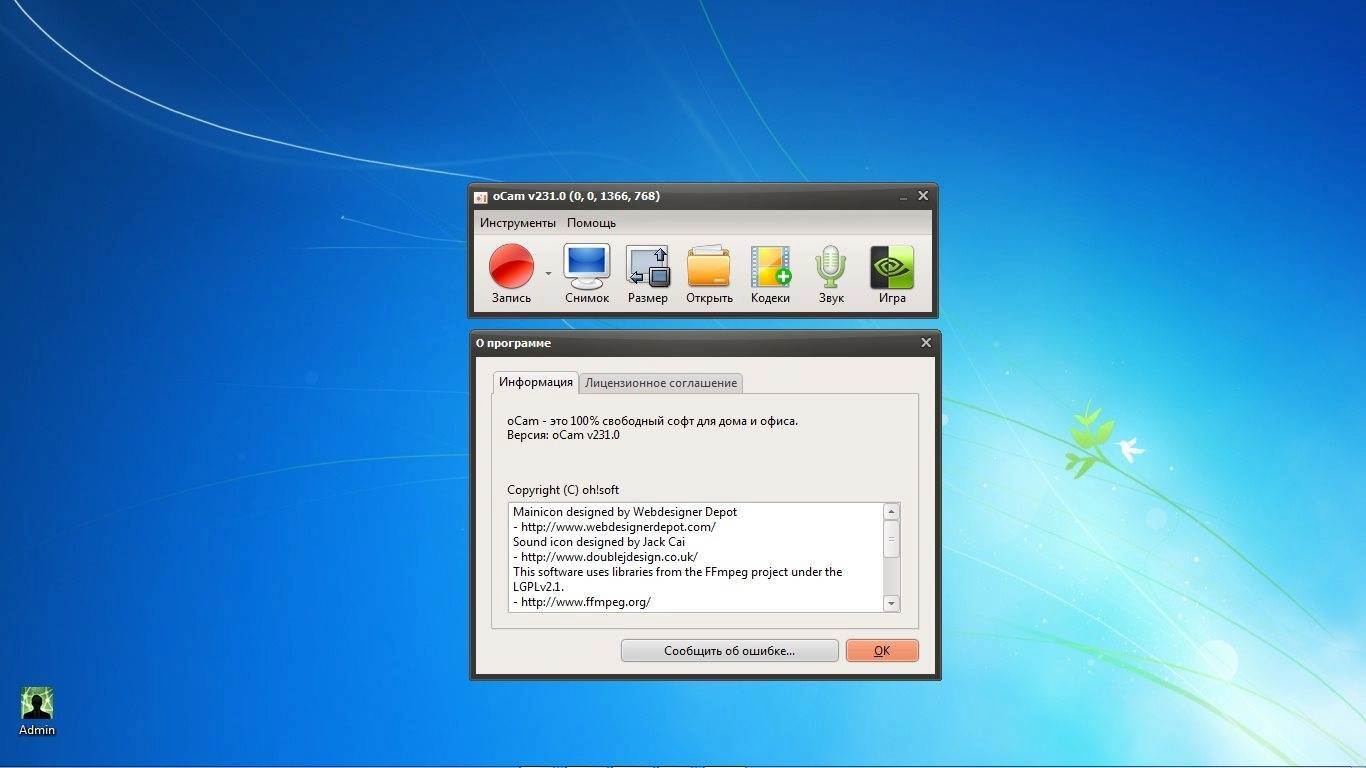Close the О программе dialog

coord(925,342)
